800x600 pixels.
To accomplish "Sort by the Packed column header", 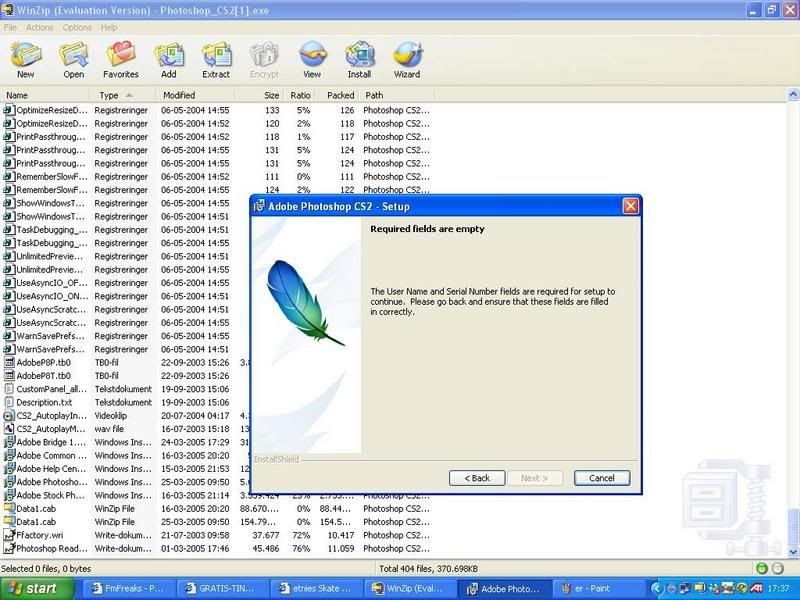I will point(336,95).
